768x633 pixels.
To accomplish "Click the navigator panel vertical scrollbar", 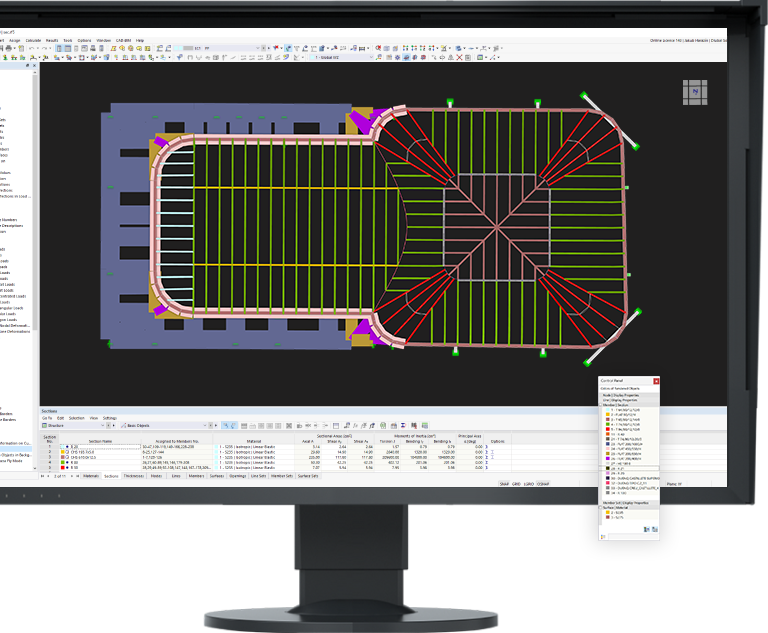I will pos(35,269).
